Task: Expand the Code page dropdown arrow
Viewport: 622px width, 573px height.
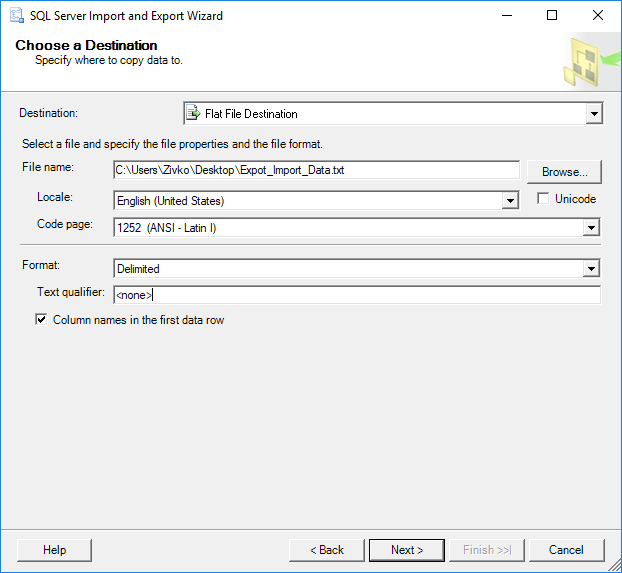Action: (x=591, y=228)
